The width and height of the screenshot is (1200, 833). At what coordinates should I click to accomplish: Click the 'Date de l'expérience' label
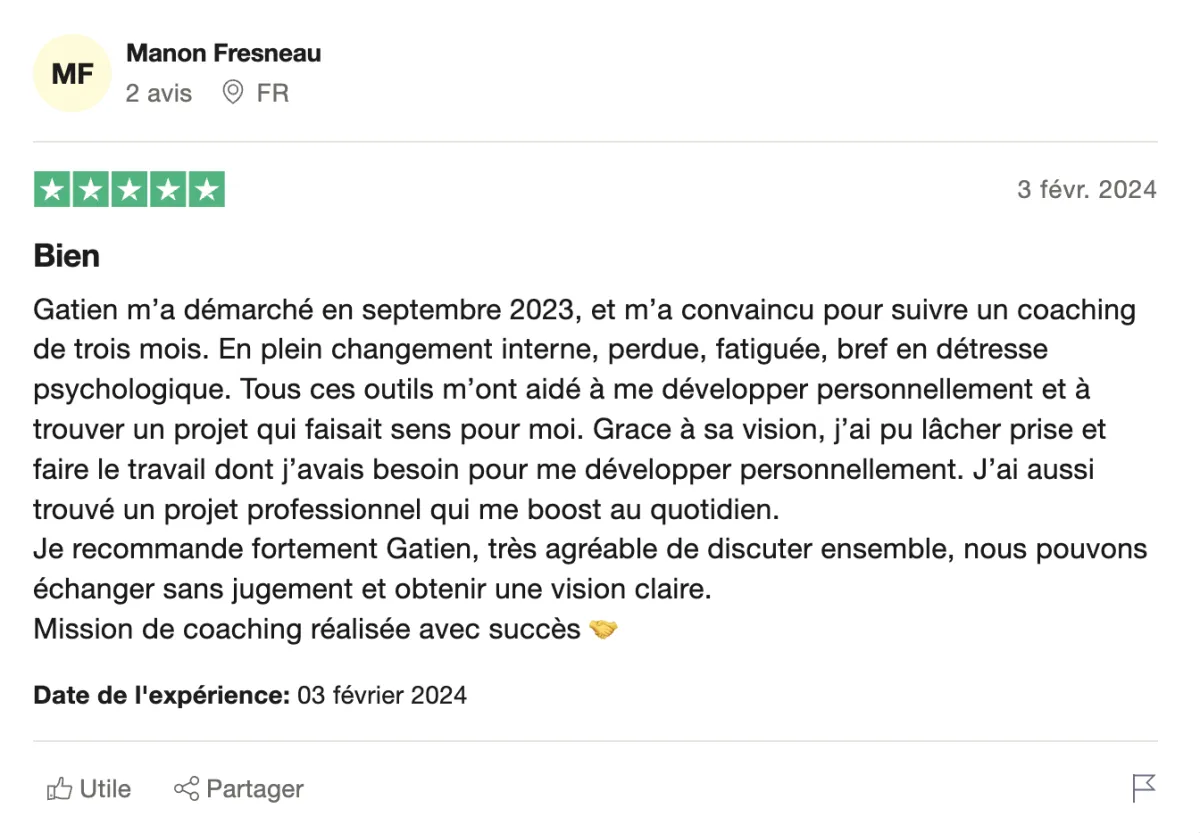point(161,695)
